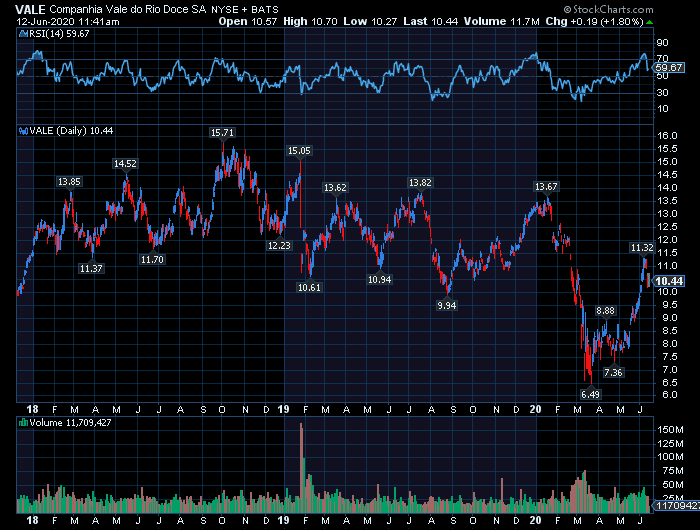700x530 pixels.
Task: Click the tallest volume spike bar in early 2019
Action: [x=301, y=467]
